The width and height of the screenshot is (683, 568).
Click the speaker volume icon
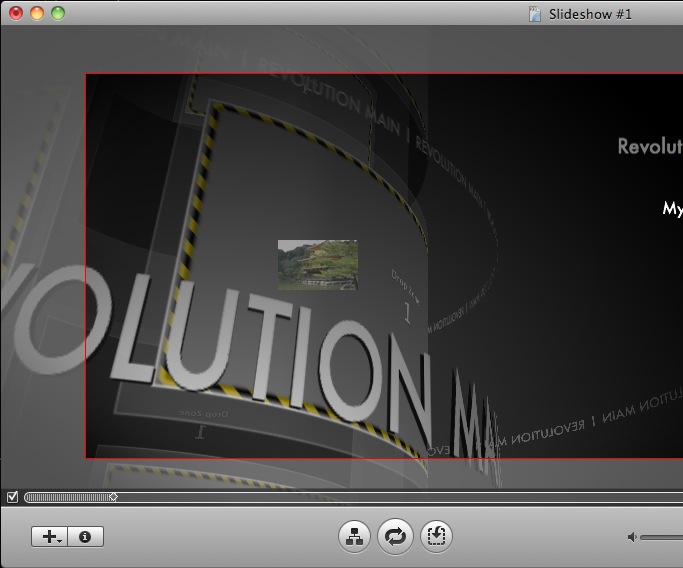632,537
